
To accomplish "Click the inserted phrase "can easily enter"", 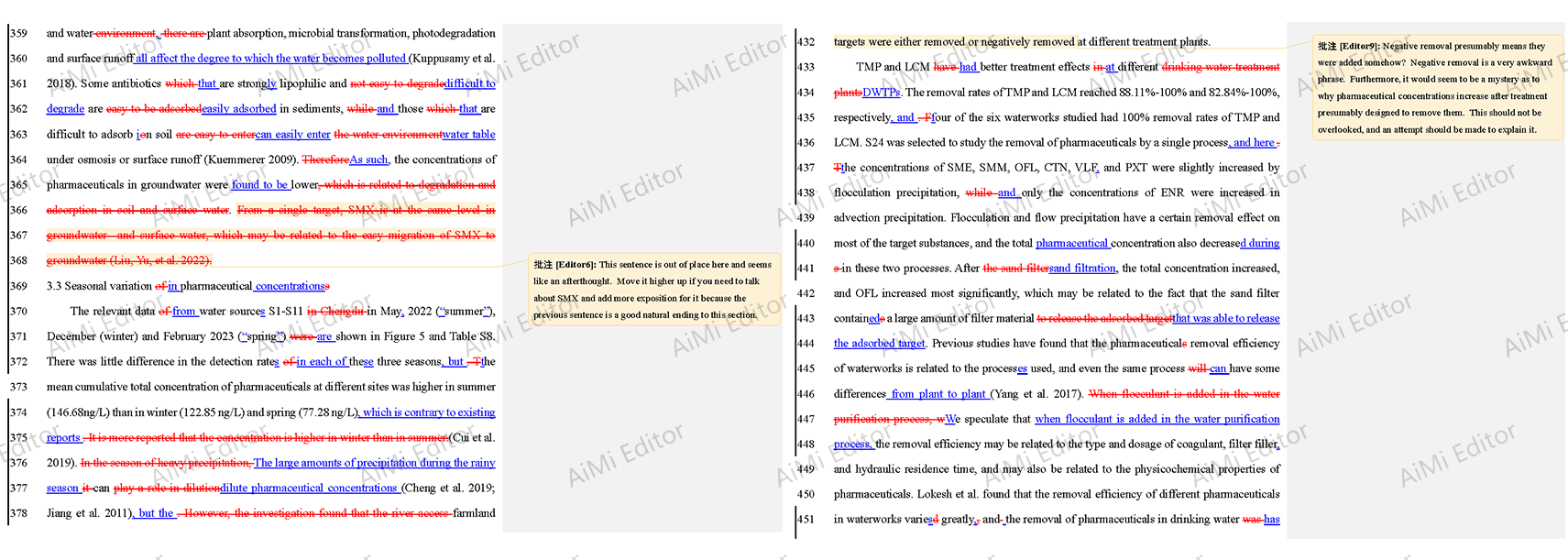I will click(294, 135).
